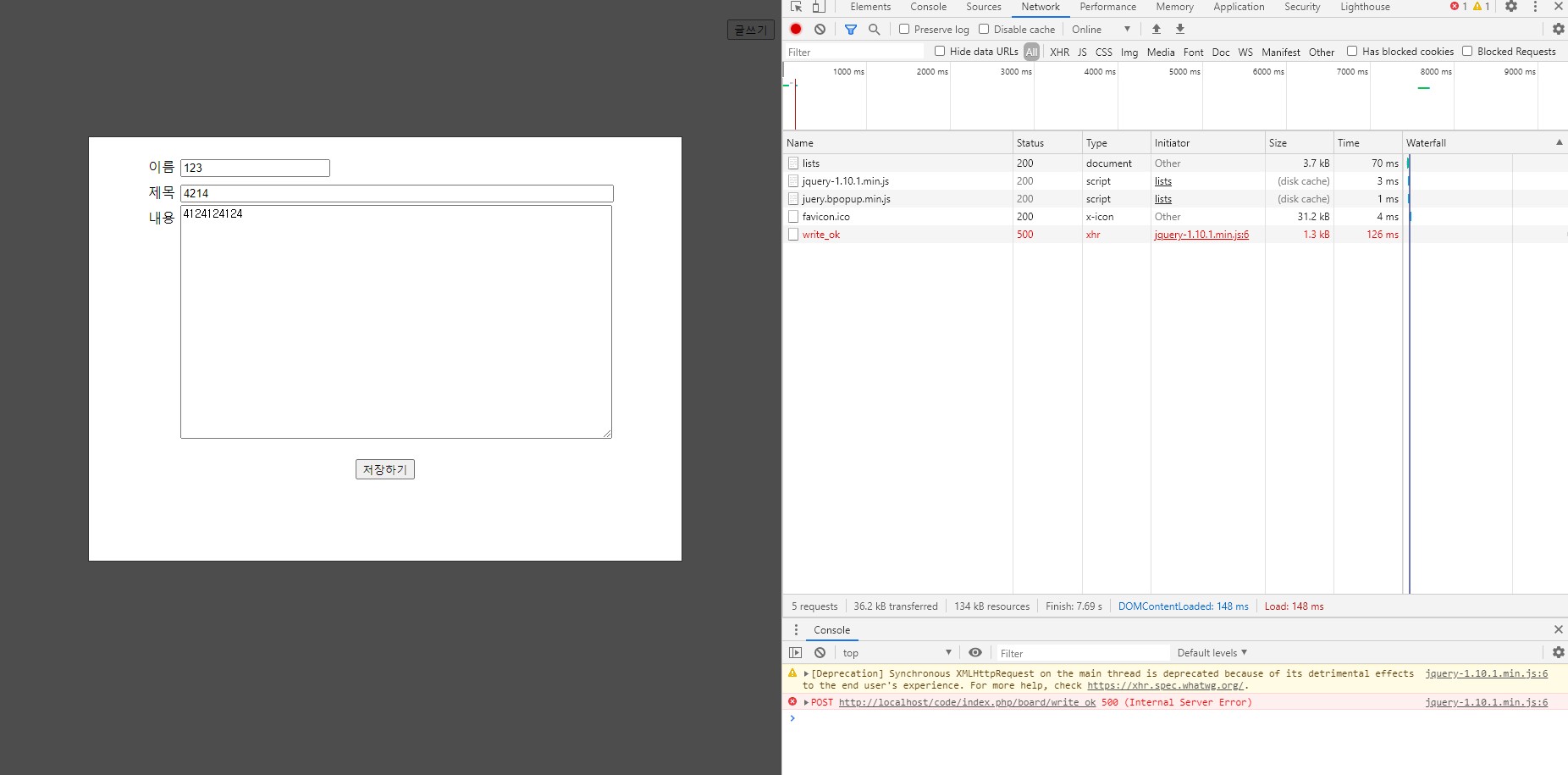
Task: Select the write_ok request row
Action: (x=821, y=235)
